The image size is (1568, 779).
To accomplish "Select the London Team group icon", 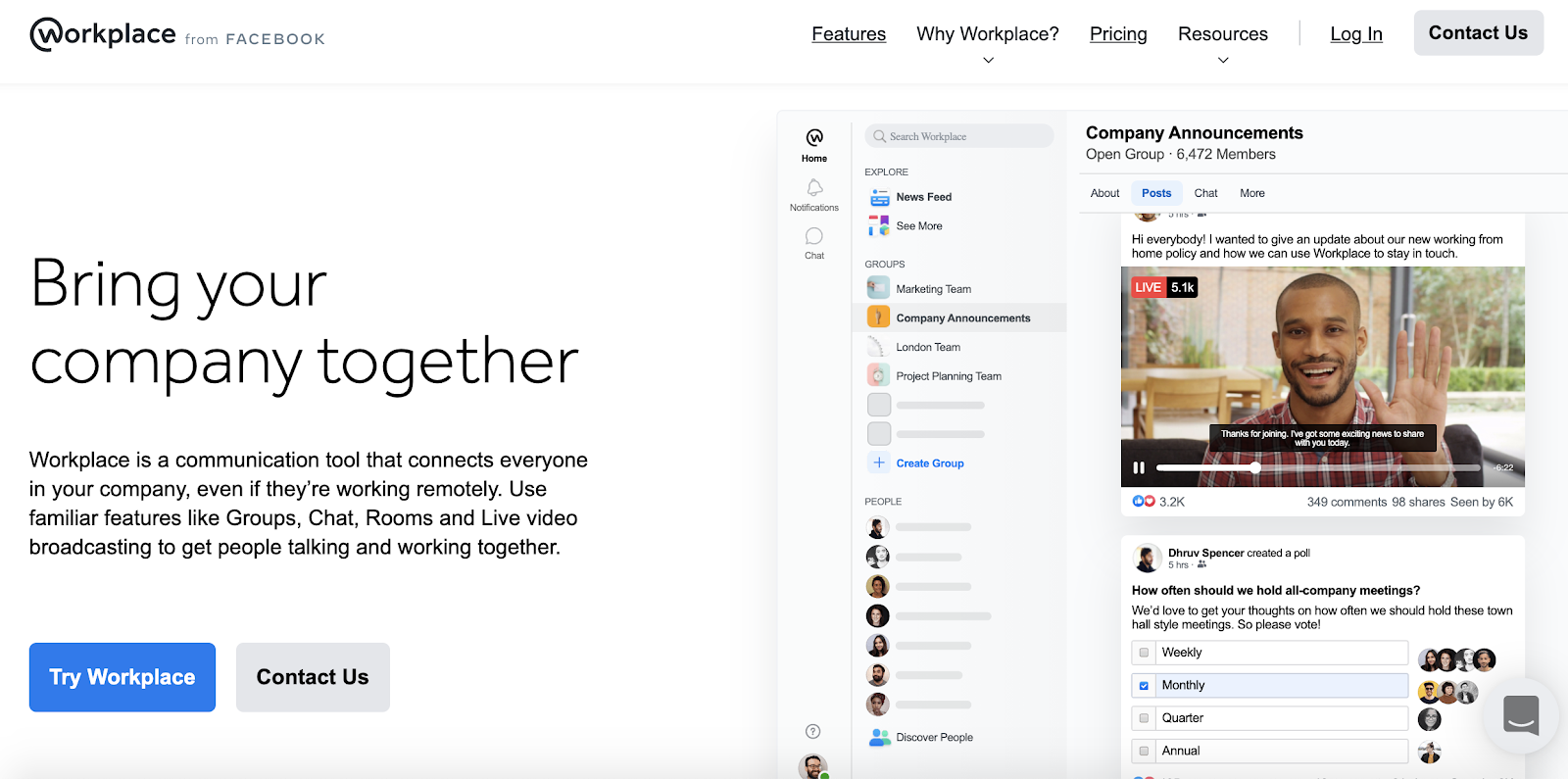I will pyautogui.click(x=879, y=347).
